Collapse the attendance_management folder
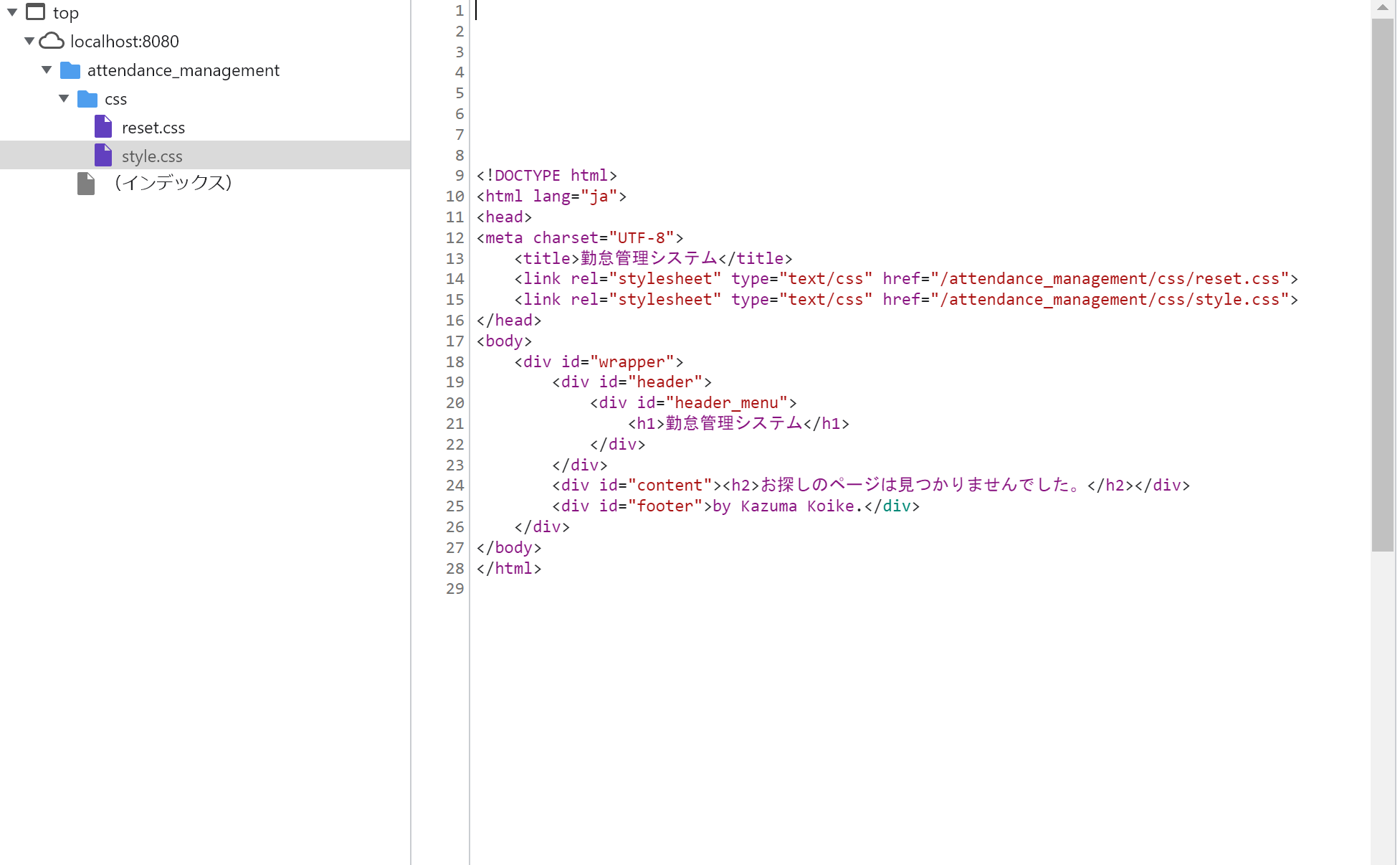1400x865 pixels. tap(46, 70)
